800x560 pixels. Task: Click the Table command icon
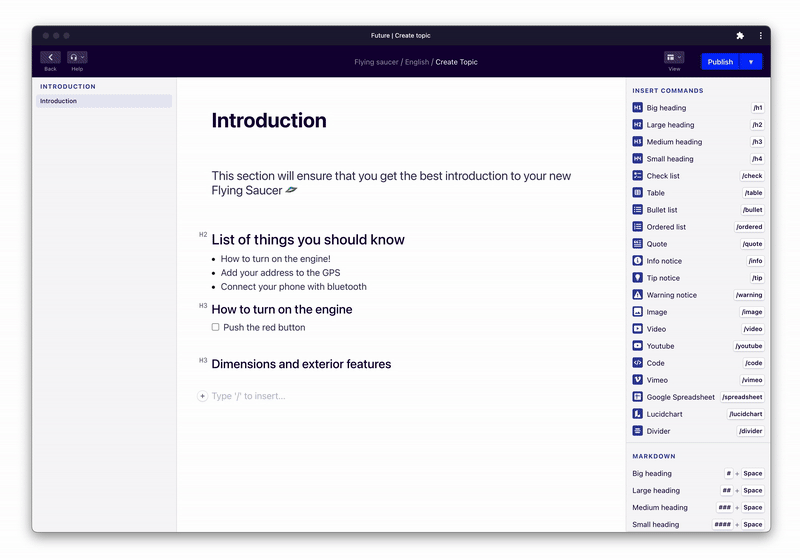click(637, 192)
